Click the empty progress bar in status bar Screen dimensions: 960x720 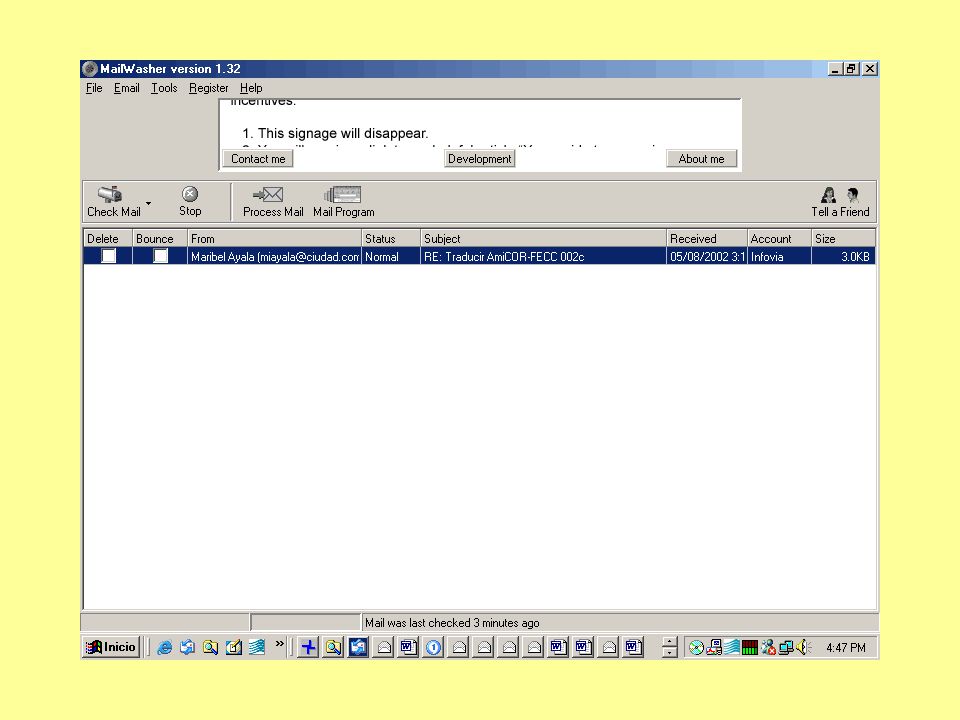[305, 622]
